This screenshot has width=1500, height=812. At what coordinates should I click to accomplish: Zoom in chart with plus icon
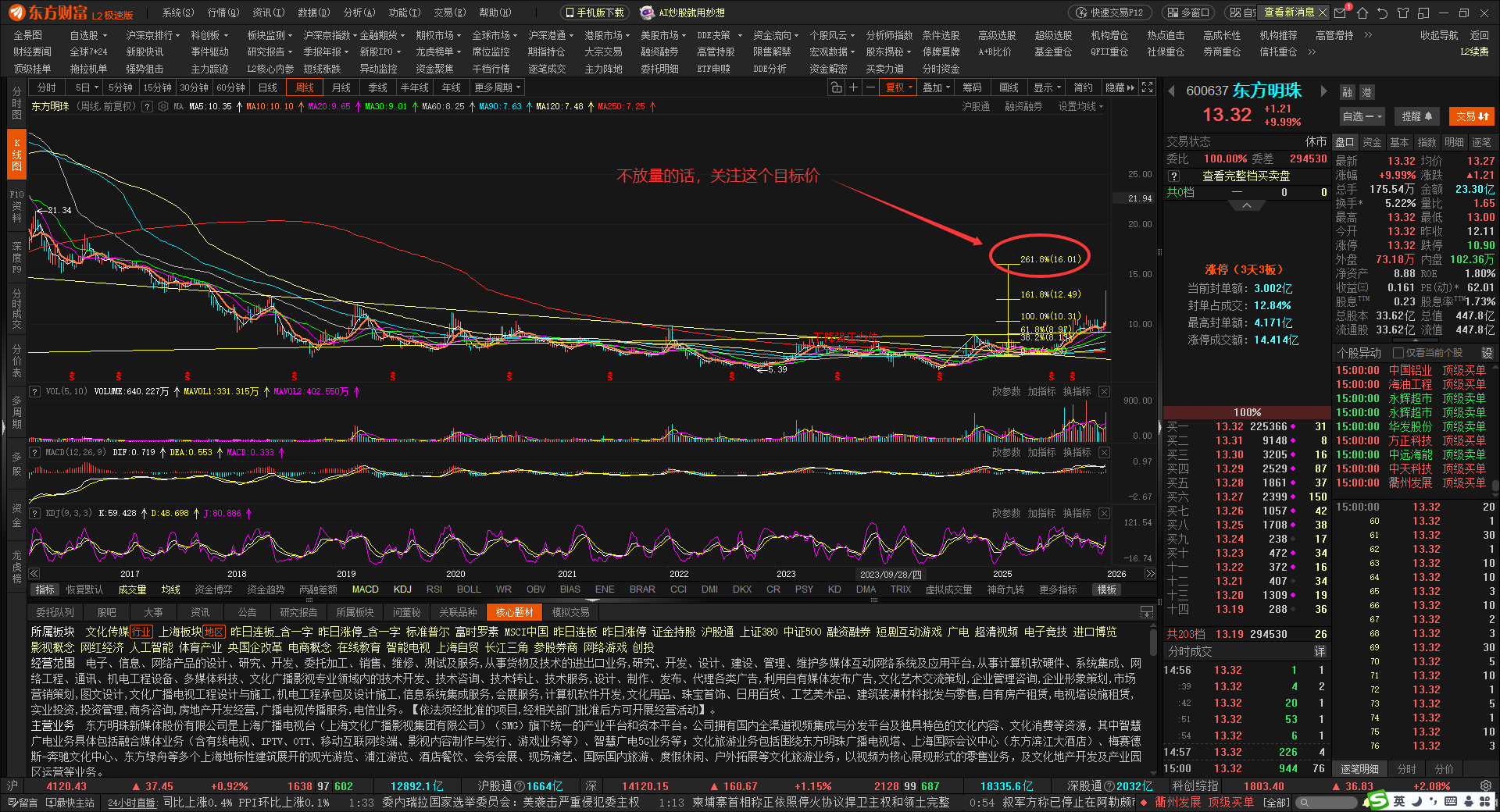tap(853, 87)
